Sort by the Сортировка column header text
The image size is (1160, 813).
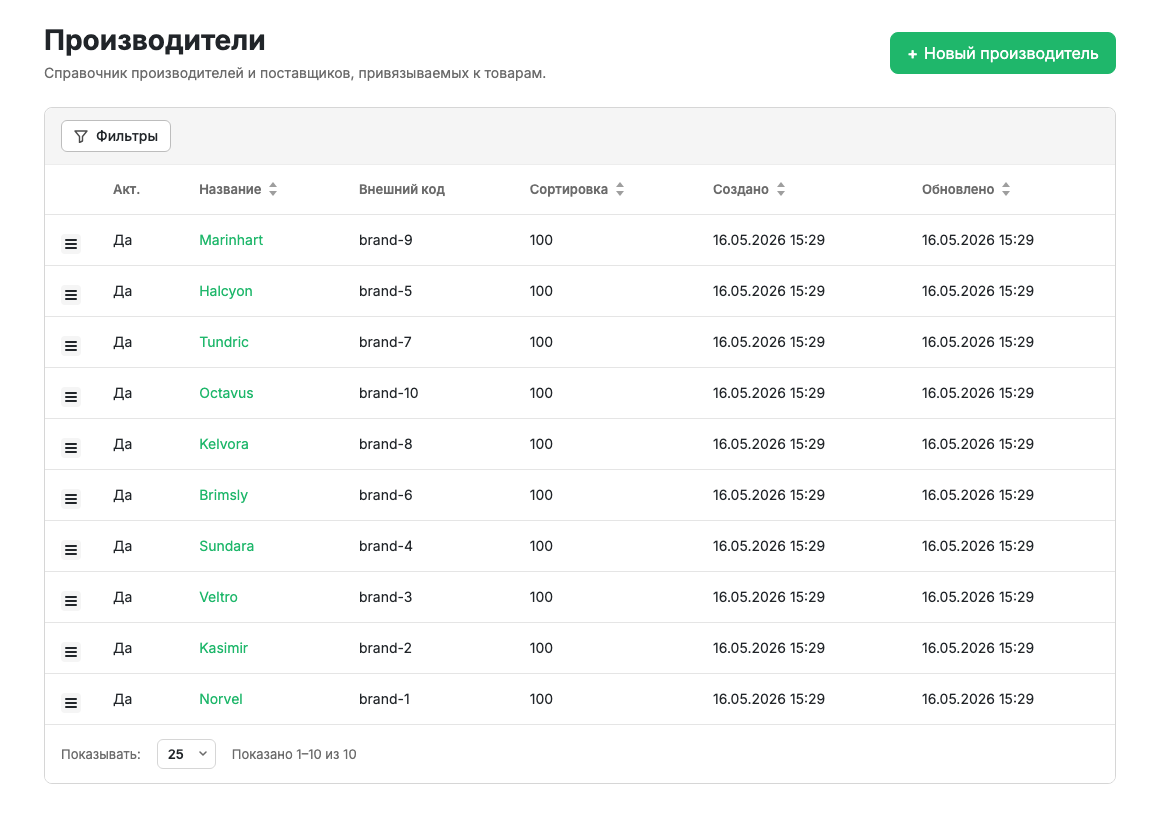point(568,189)
